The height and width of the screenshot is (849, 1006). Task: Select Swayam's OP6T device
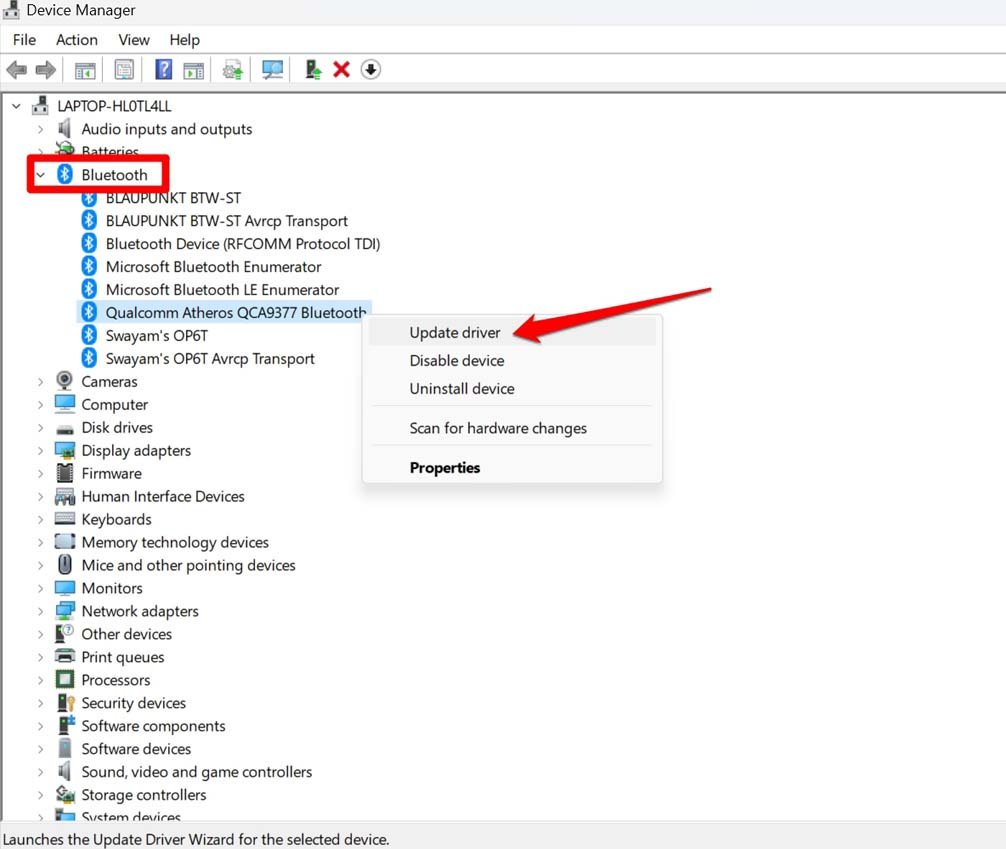pos(157,336)
